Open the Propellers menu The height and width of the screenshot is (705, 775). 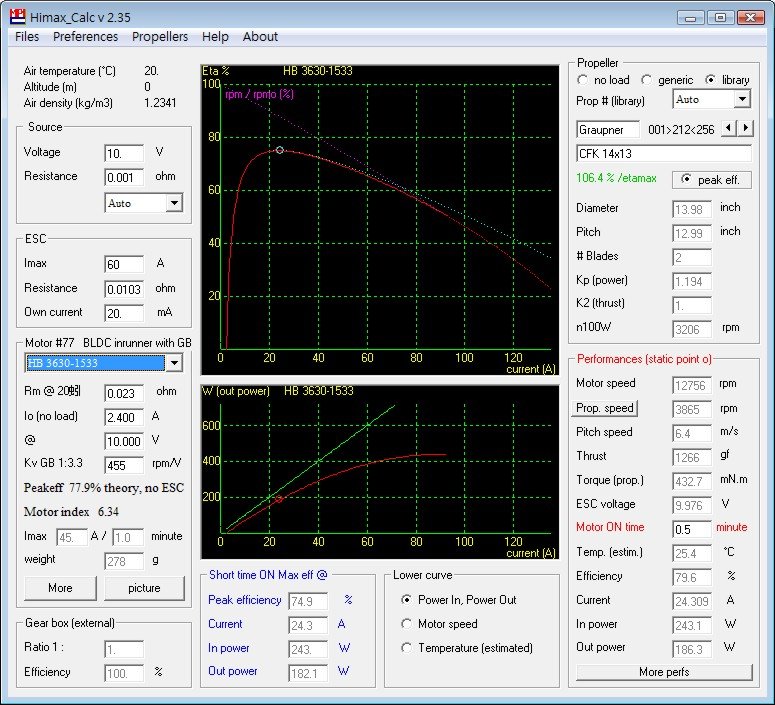(160, 37)
